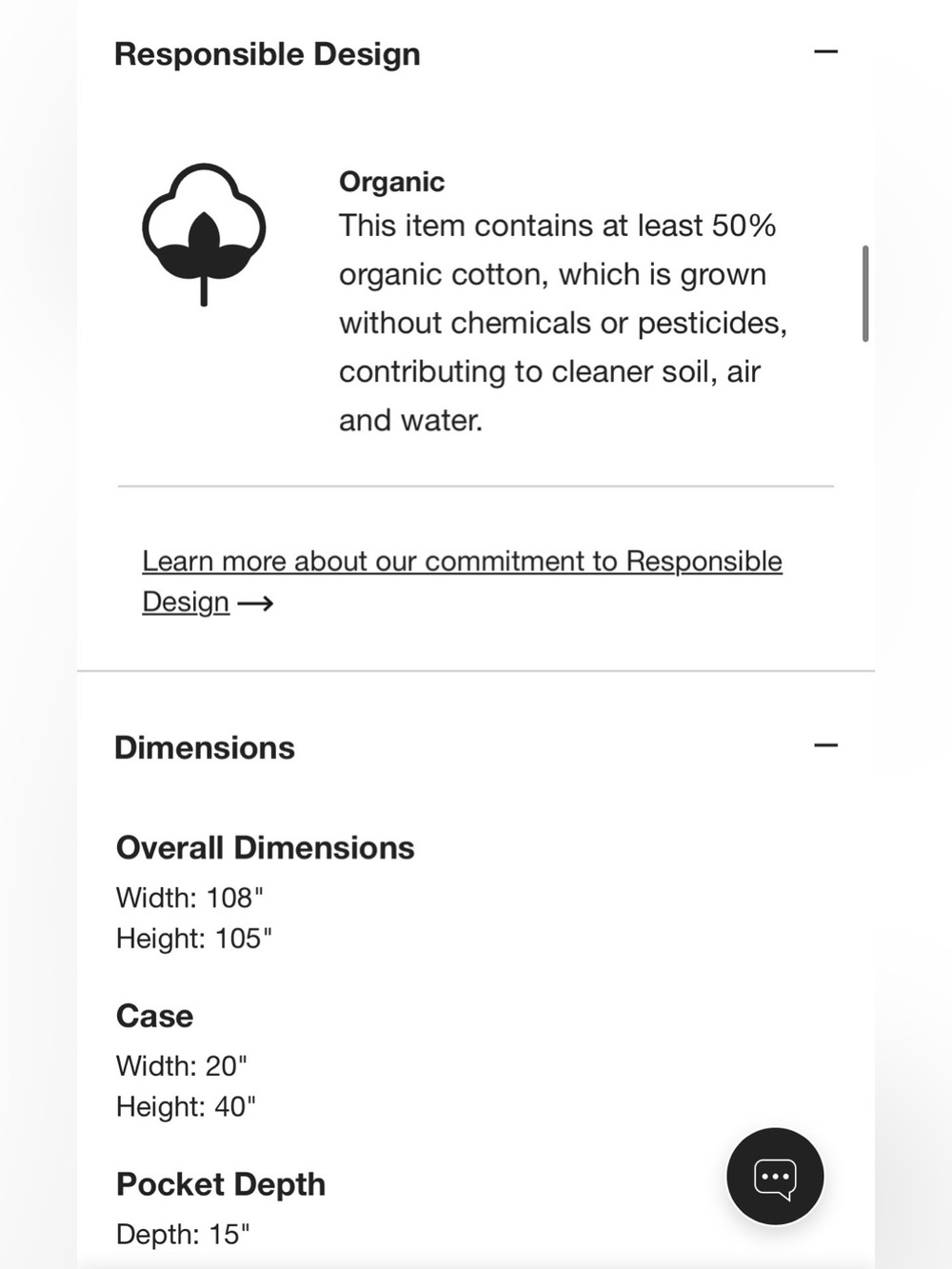Click the organic cotton description paragraph
Image resolution: width=952 pixels, height=1269 pixels.
pyautogui.click(x=564, y=323)
